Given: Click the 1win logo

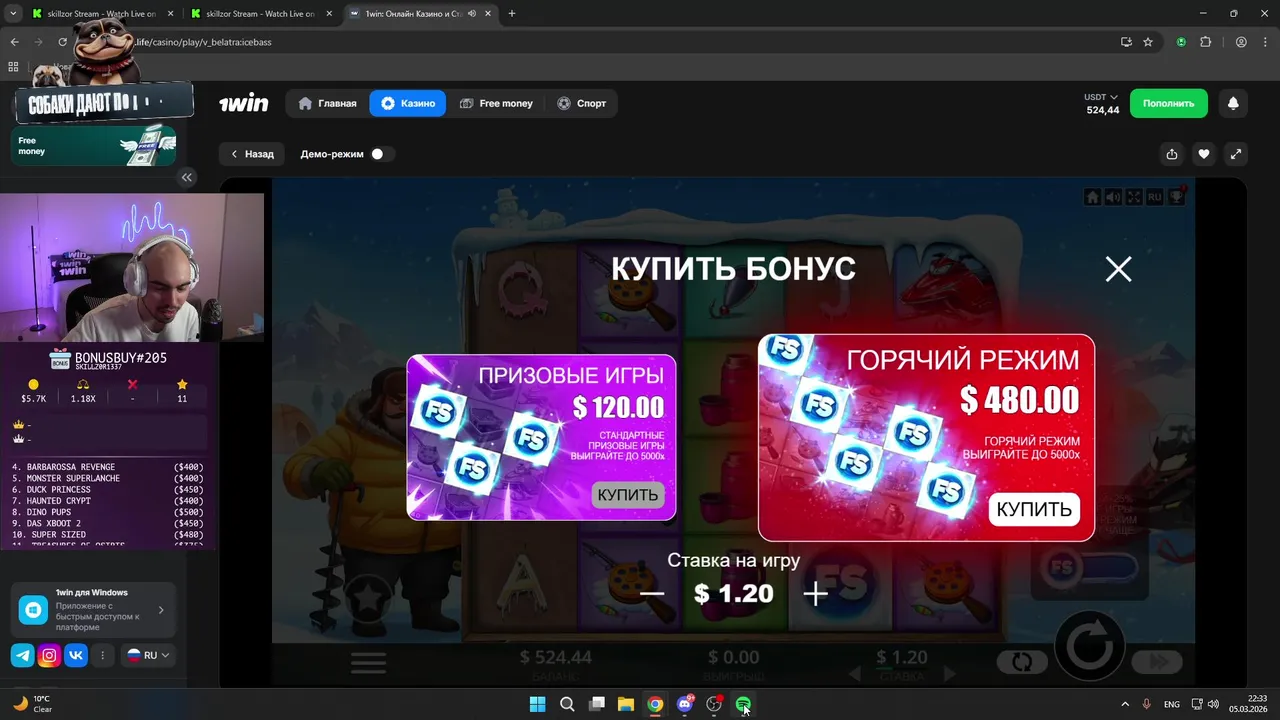Looking at the screenshot, I should 244,103.
